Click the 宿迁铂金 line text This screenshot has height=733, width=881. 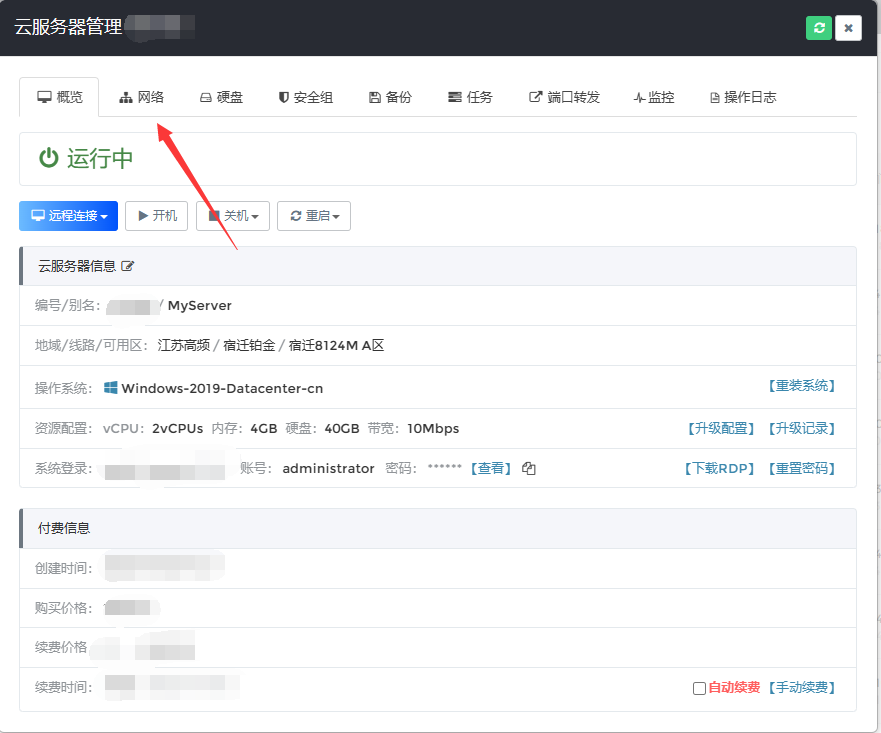[249, 345]
